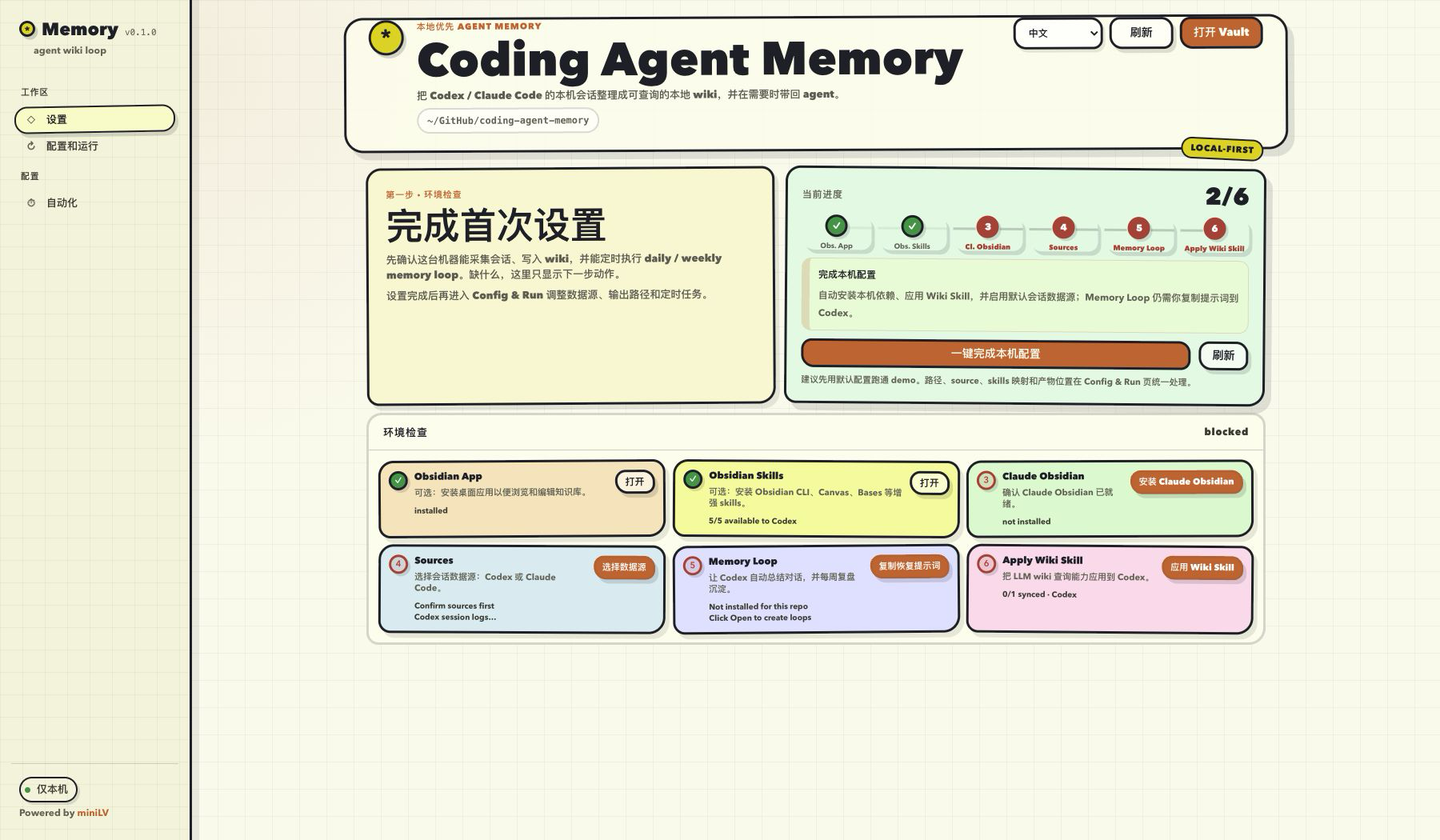Screen dimensions: 1440x840
Task: Click the 打开 Vault button
Action: (1221, 32)
